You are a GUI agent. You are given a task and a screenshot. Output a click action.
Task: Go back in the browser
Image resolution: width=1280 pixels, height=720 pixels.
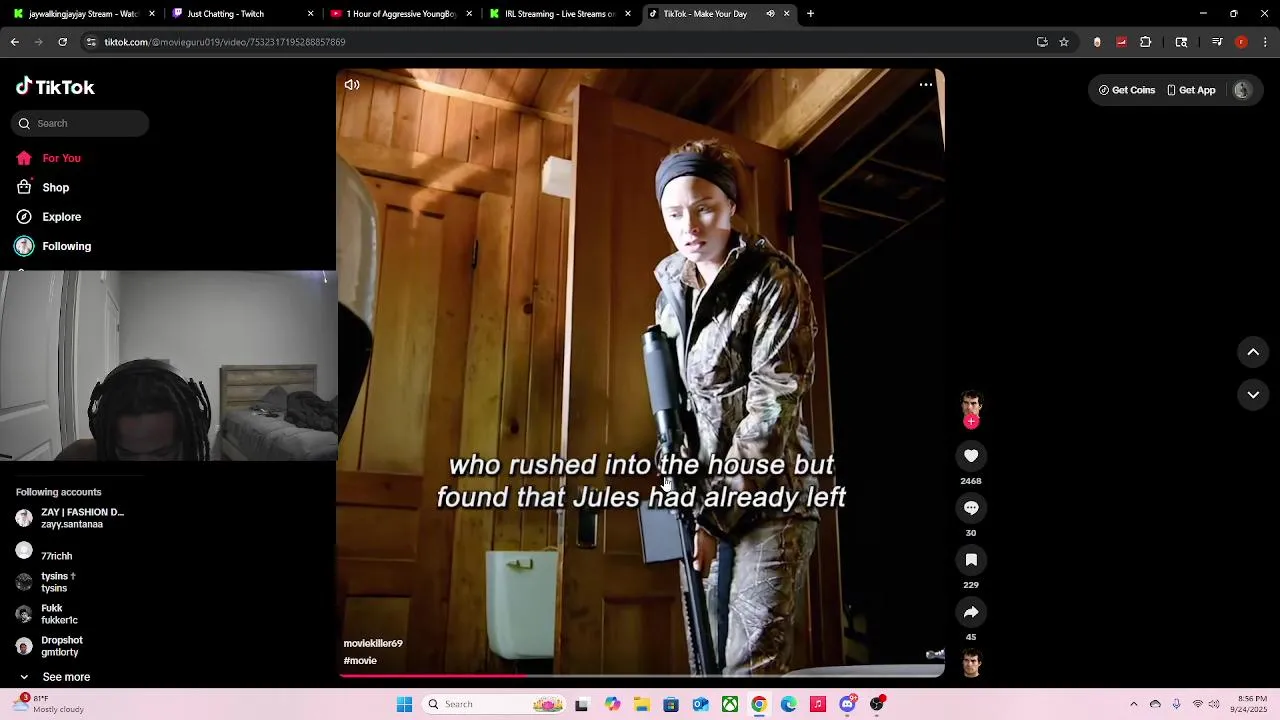[15, 42]
